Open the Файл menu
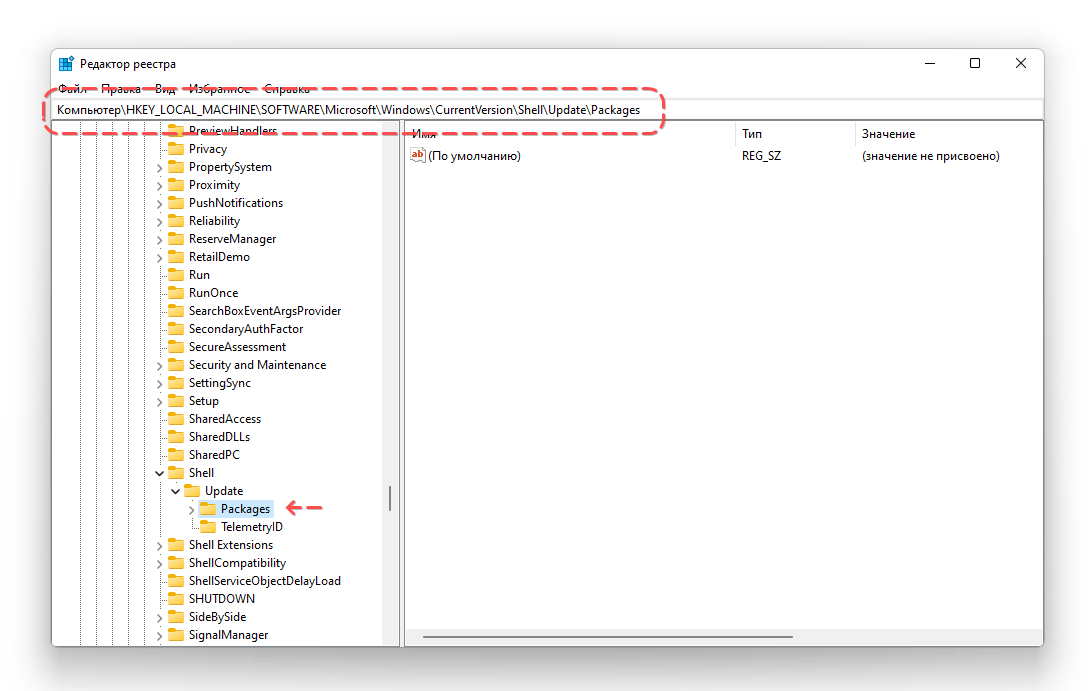Image resolution: width=1088 pixels, height=691 pixels. coord(72,89)
